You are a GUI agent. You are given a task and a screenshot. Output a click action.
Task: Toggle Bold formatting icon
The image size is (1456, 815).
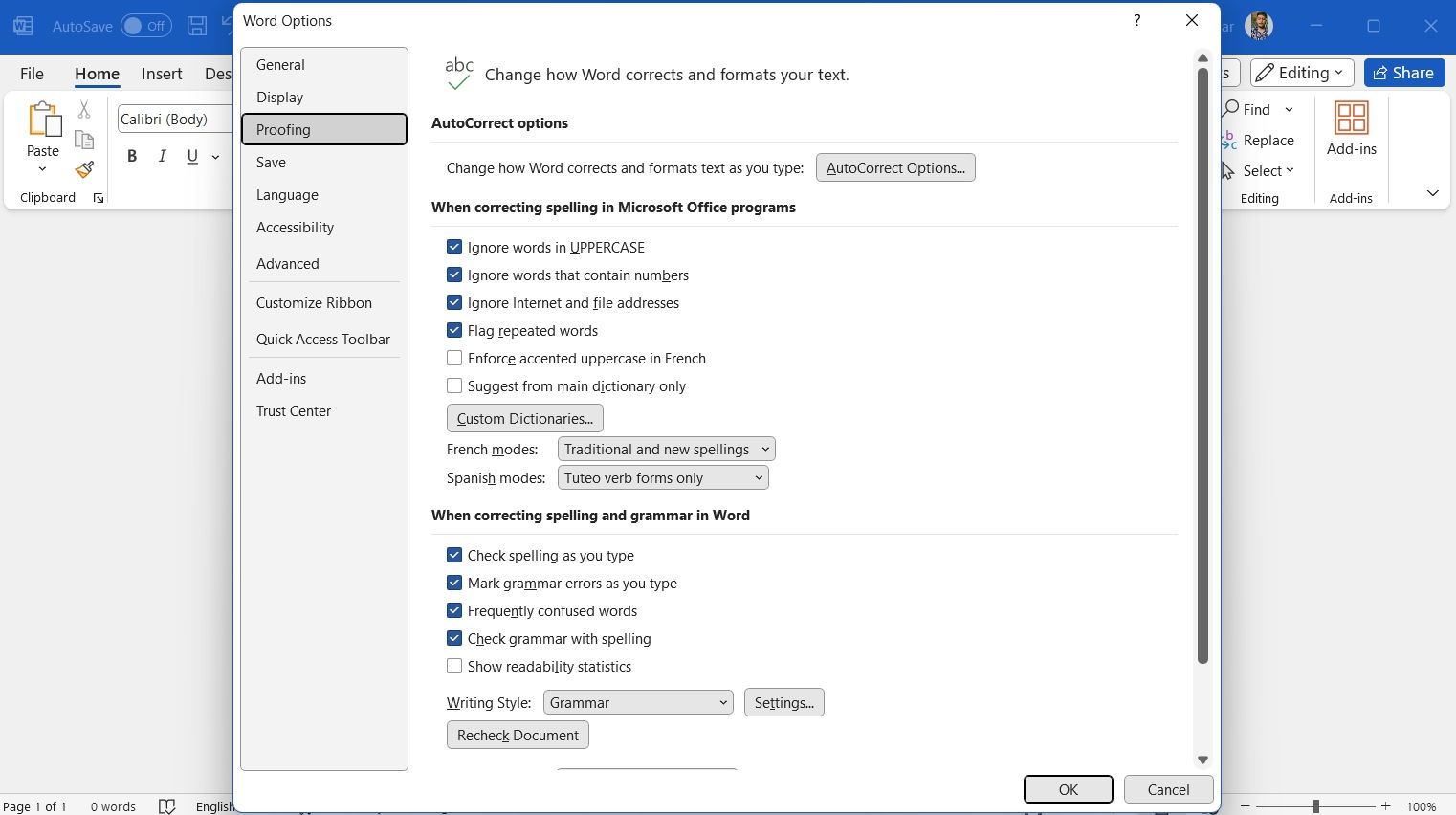[132, 156]
